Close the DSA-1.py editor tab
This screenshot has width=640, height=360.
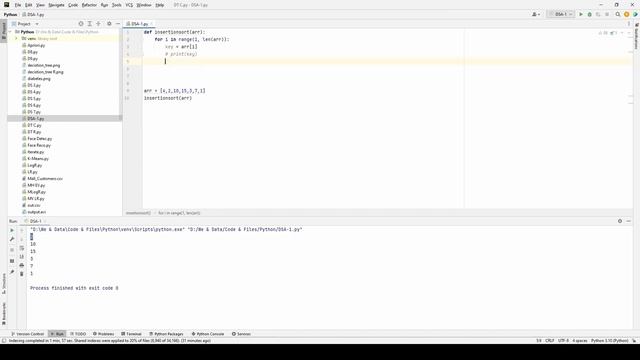[x=151, y=24]
